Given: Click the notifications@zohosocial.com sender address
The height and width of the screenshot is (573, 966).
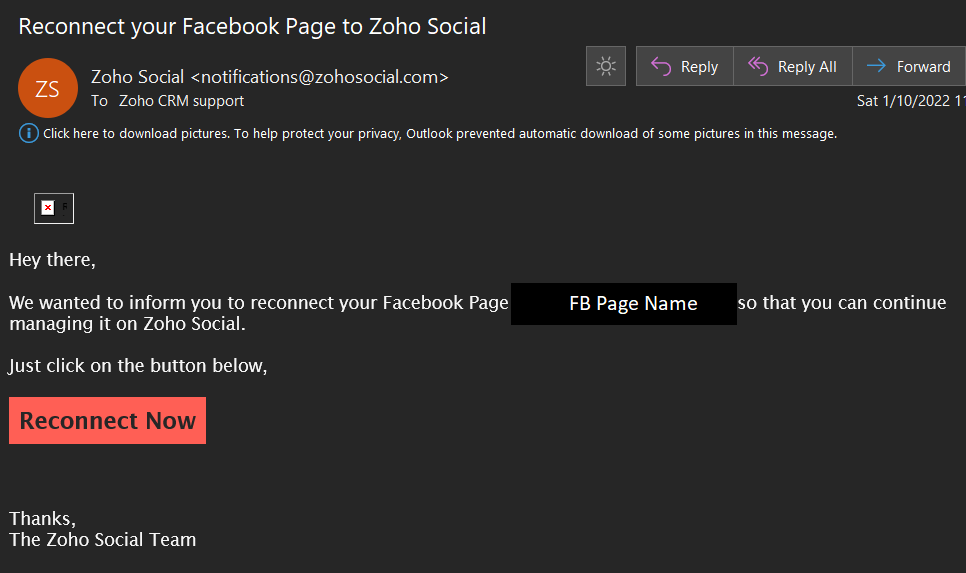Looking at the screenshot, I should click(x=320, y=77).
